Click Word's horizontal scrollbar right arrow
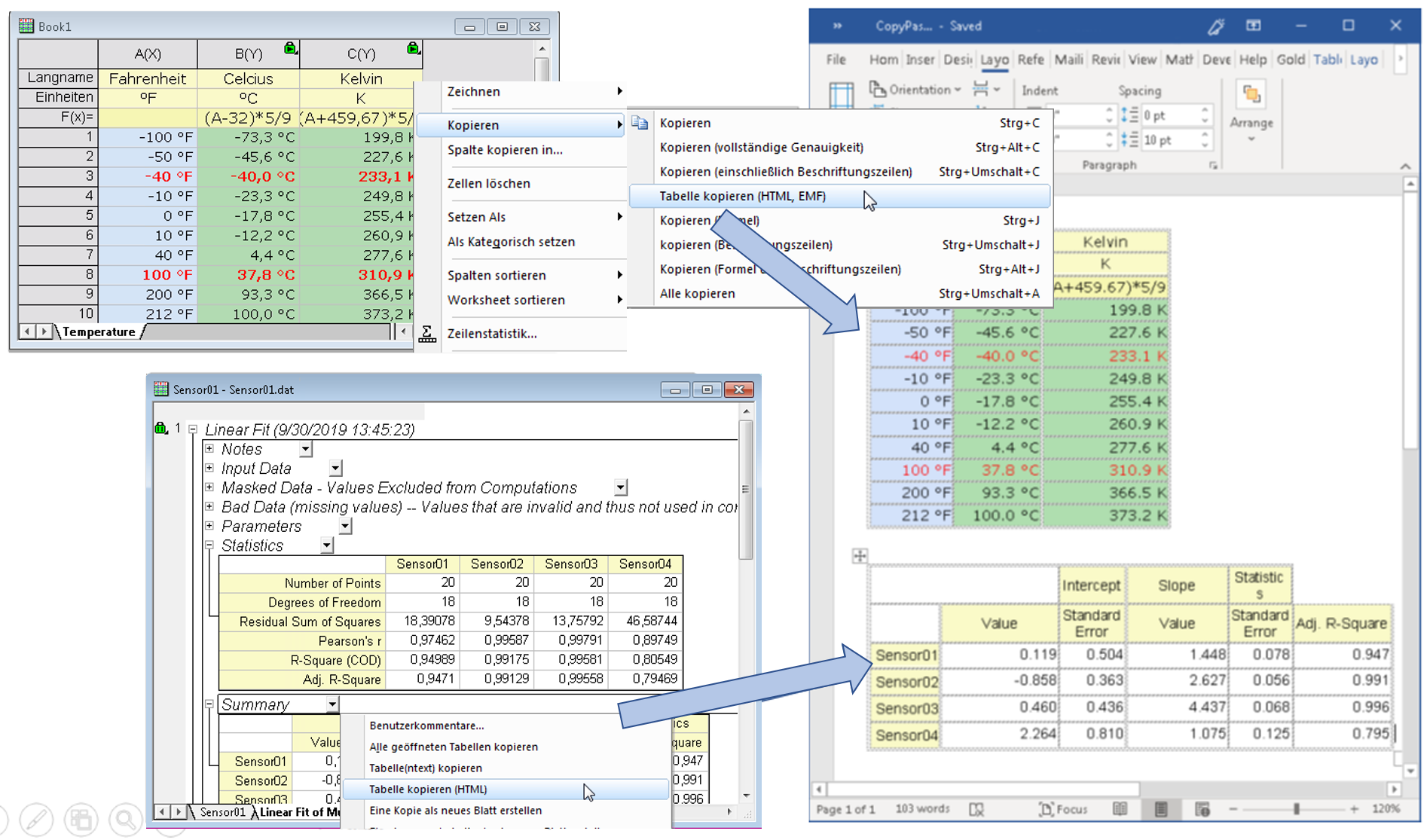 click(1395, 789)
